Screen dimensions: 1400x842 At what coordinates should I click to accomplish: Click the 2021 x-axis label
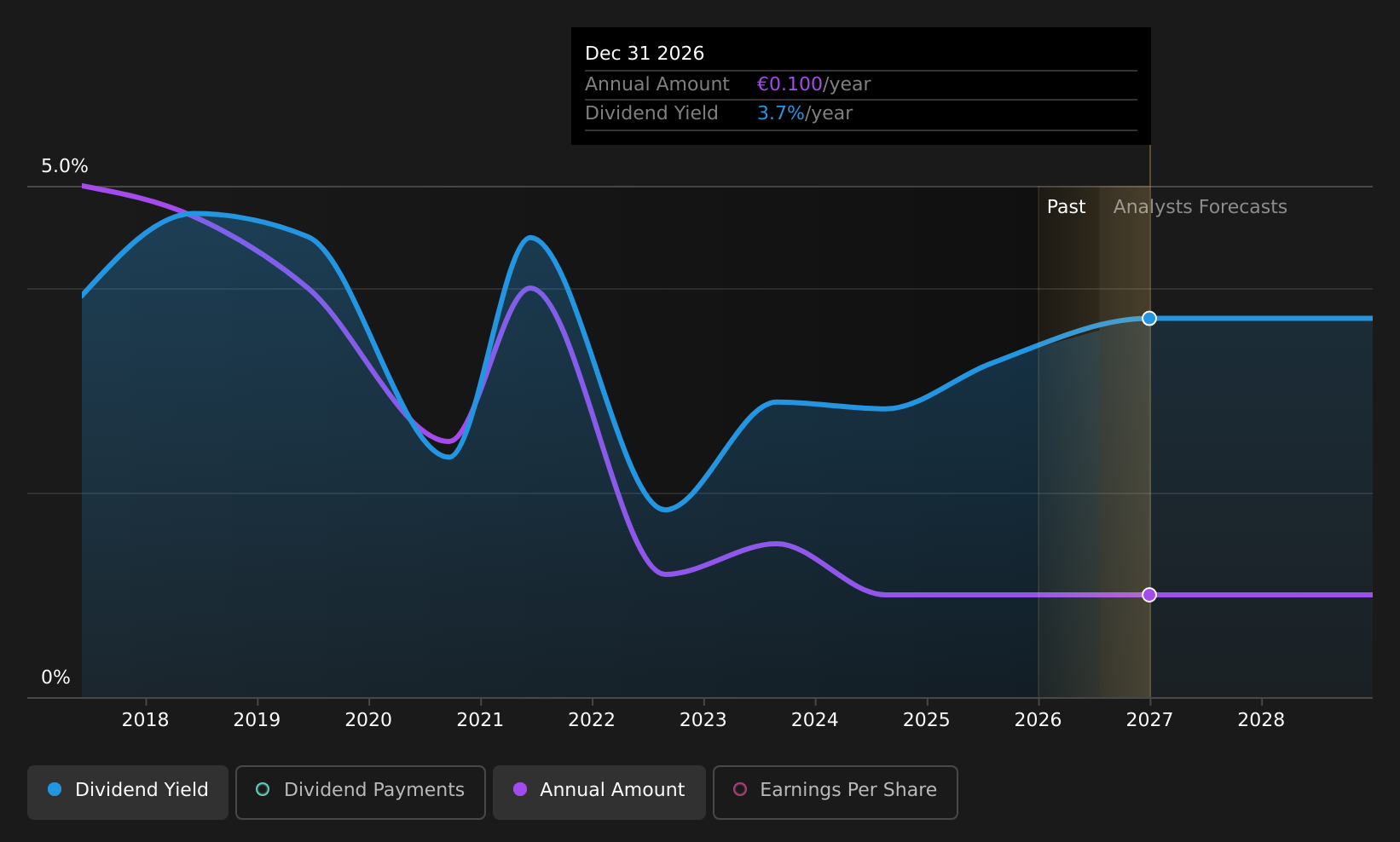pyautogui.click(x=480, y=720)
